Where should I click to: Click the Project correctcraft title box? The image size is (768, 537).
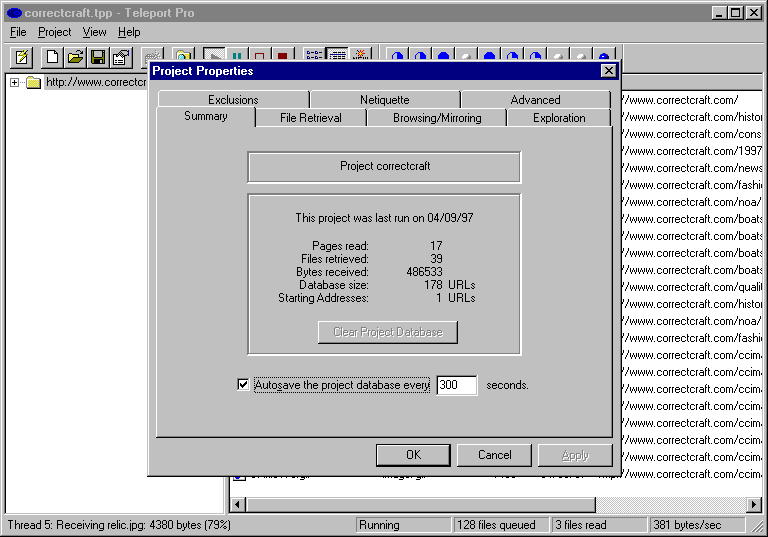pyautogui.click(x=384, y=167)
